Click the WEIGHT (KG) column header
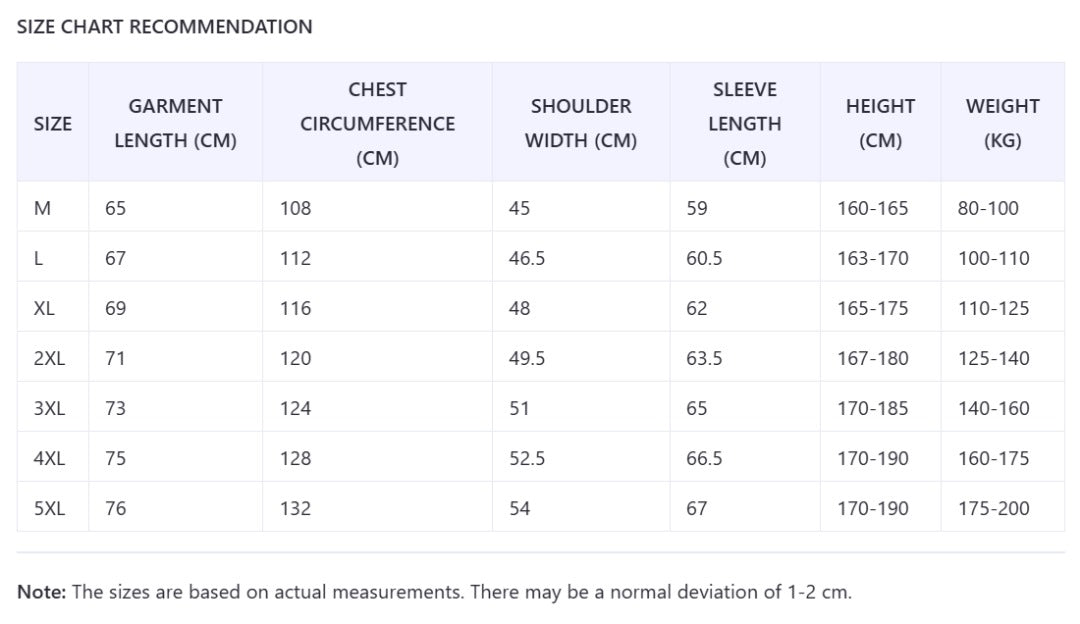 (x=1002, y=123)
